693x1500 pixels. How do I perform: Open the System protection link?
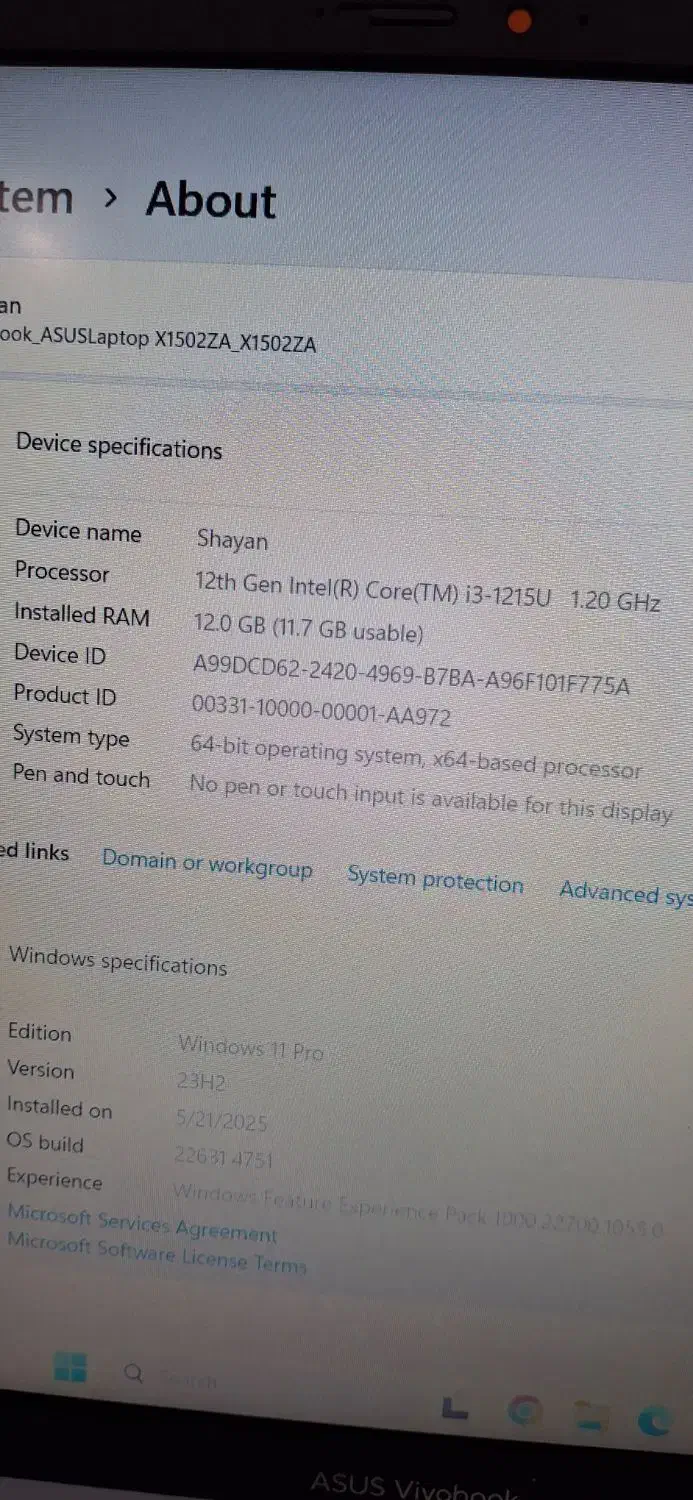pos(435,879)
